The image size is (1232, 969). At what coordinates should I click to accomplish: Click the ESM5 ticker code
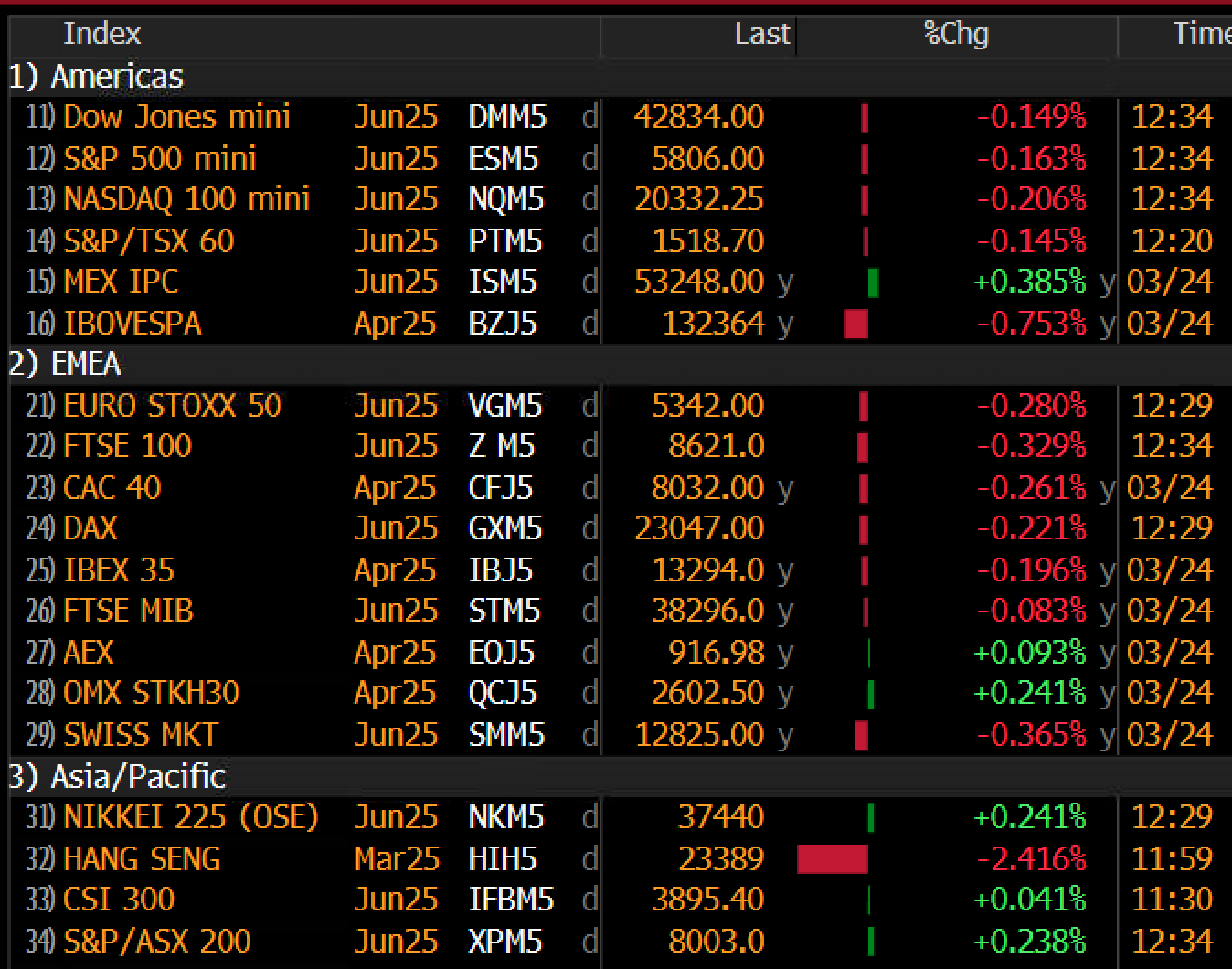pos(504,158)
